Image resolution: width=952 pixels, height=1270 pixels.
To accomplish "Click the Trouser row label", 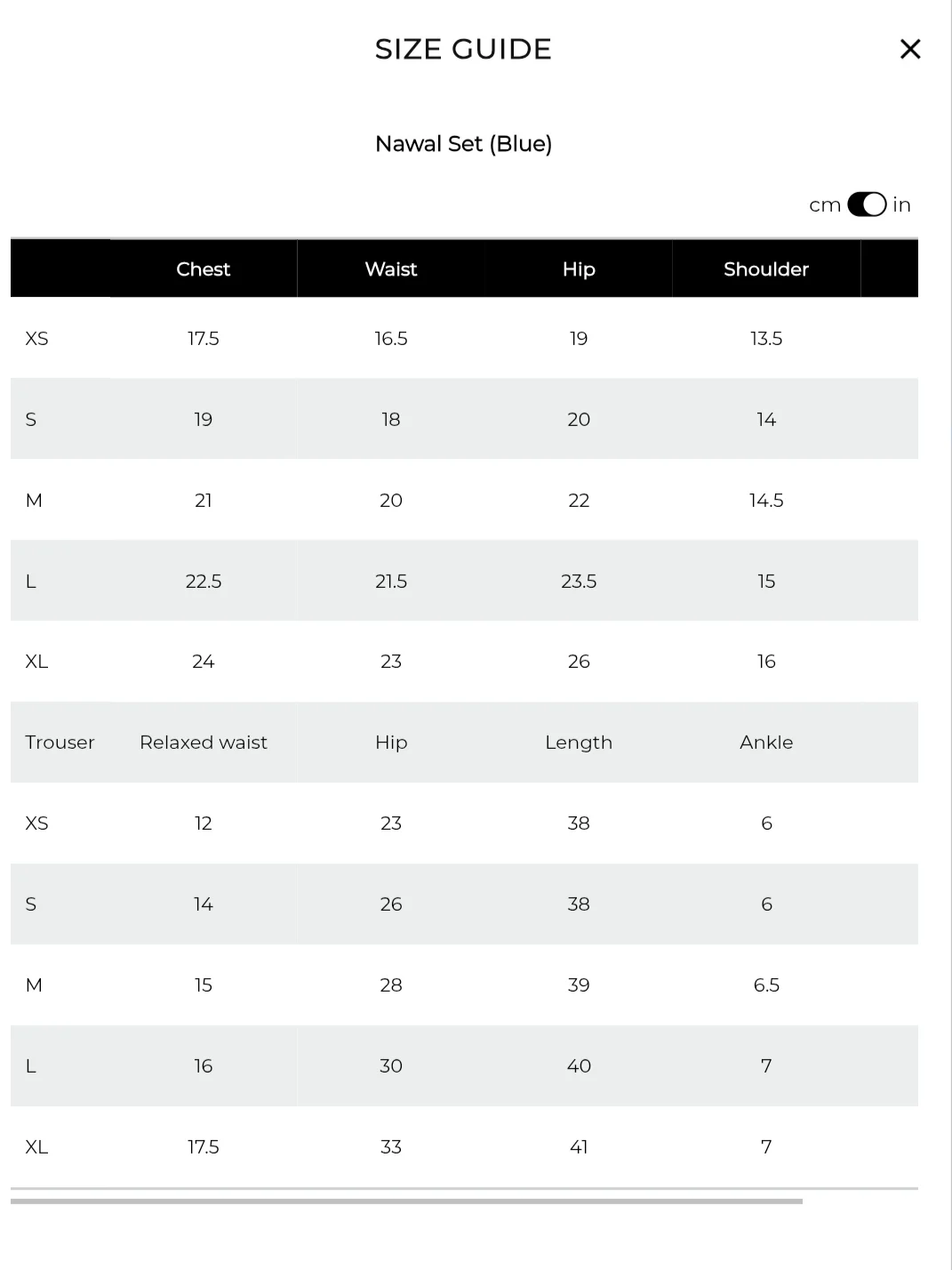I will click(60, 743).
